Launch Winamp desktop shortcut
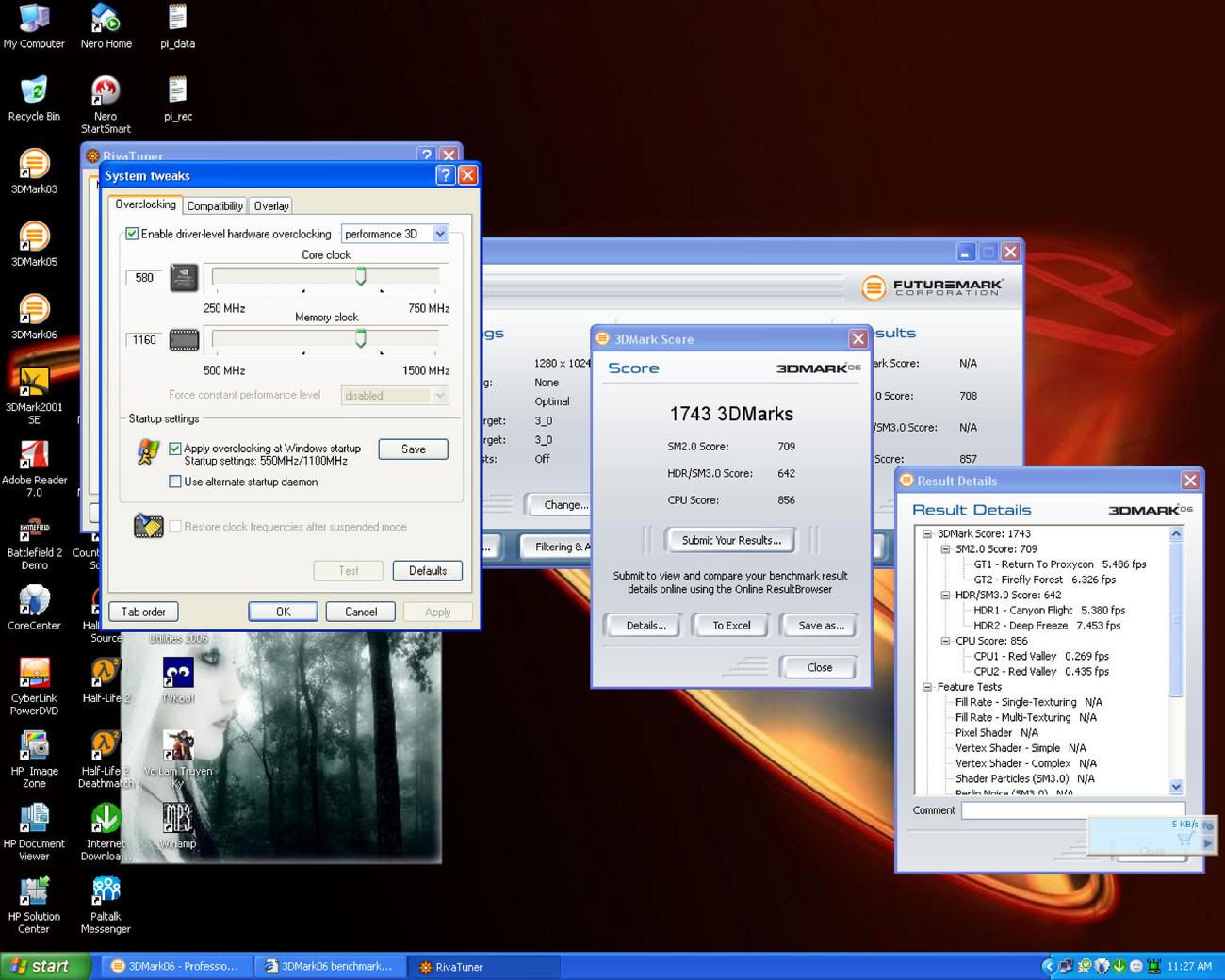The height and width of the screenshot is (980, 1225). tap(177, 825)
